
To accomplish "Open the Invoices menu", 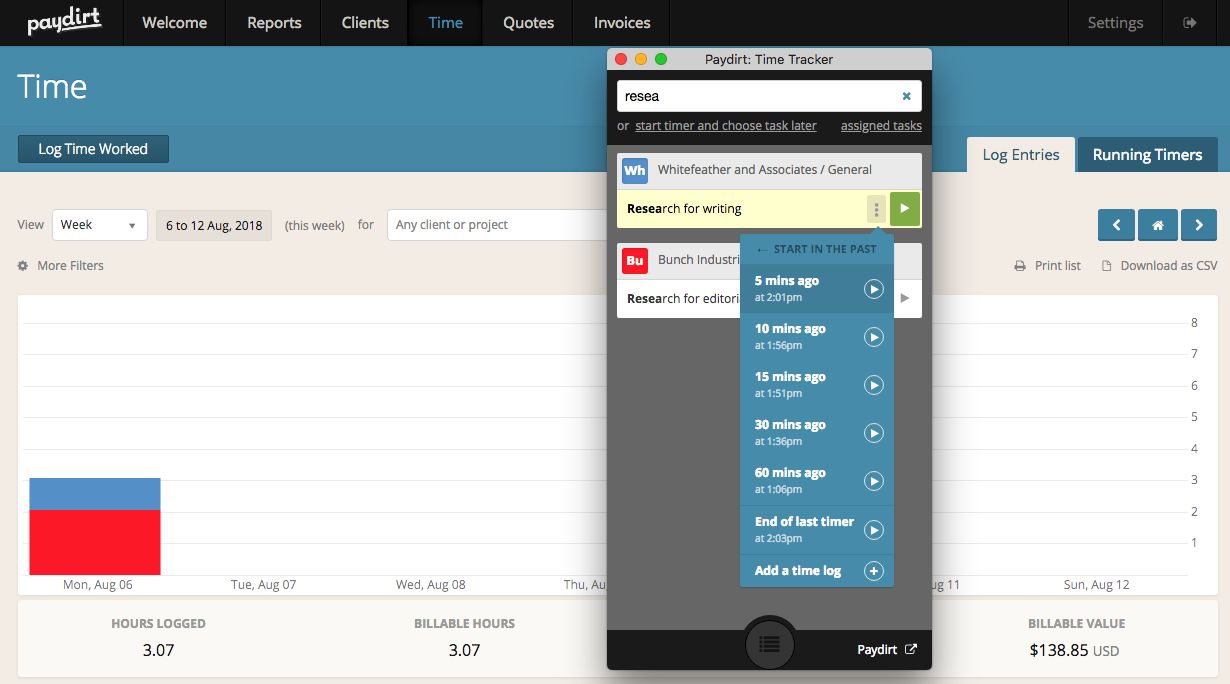I will (x=621, y=23).
